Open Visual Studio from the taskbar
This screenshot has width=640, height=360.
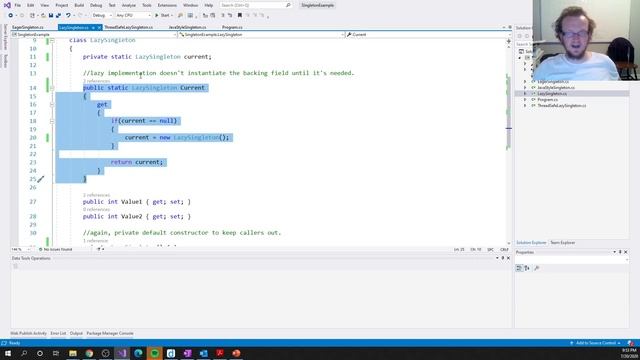pos(122,353)
